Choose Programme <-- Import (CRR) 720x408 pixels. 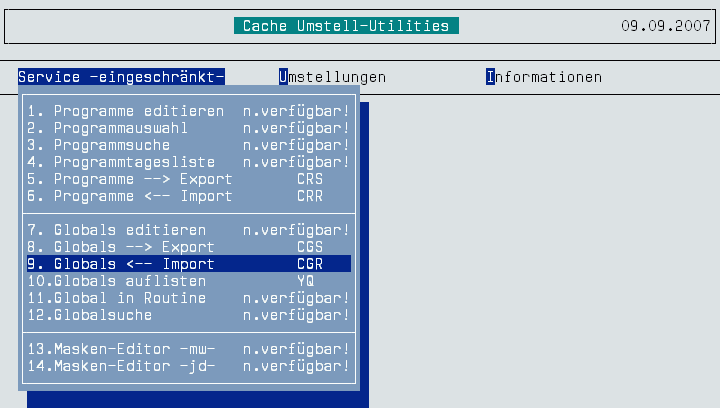(x=189, y=196)
